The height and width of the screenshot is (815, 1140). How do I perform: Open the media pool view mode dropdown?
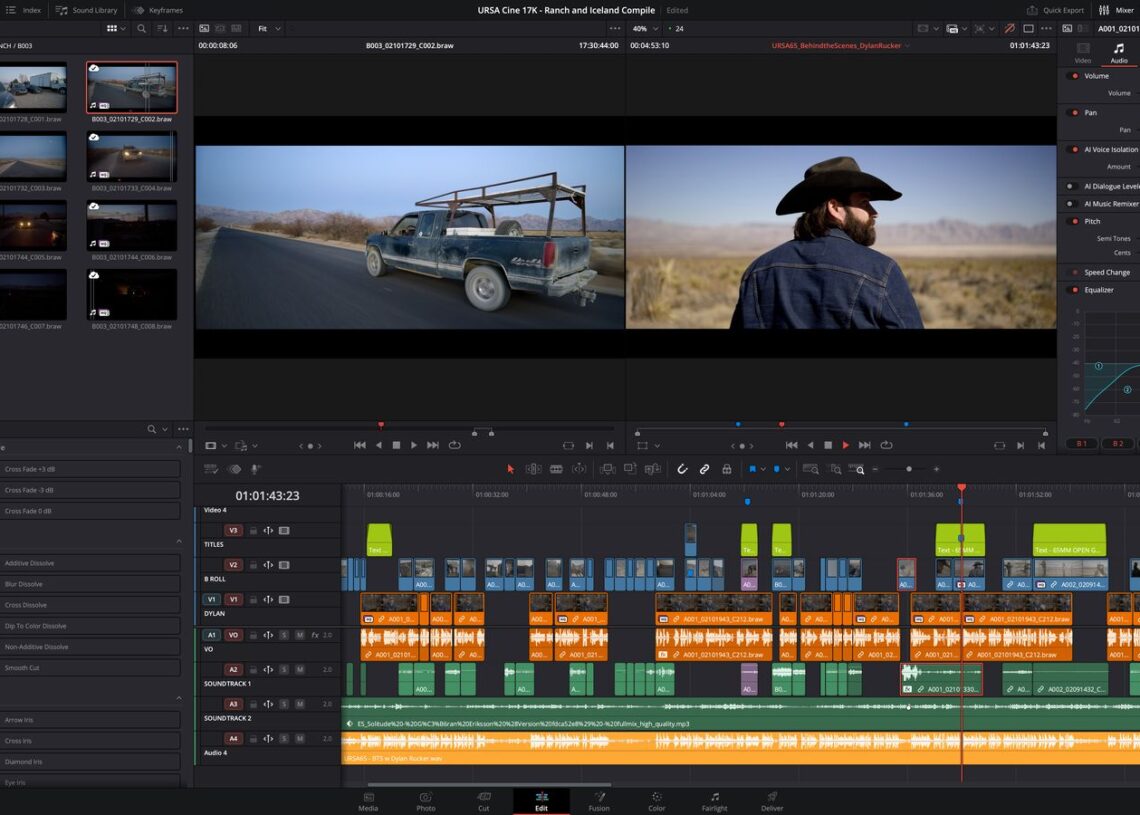pyautogui.click(x=116, y=28)
